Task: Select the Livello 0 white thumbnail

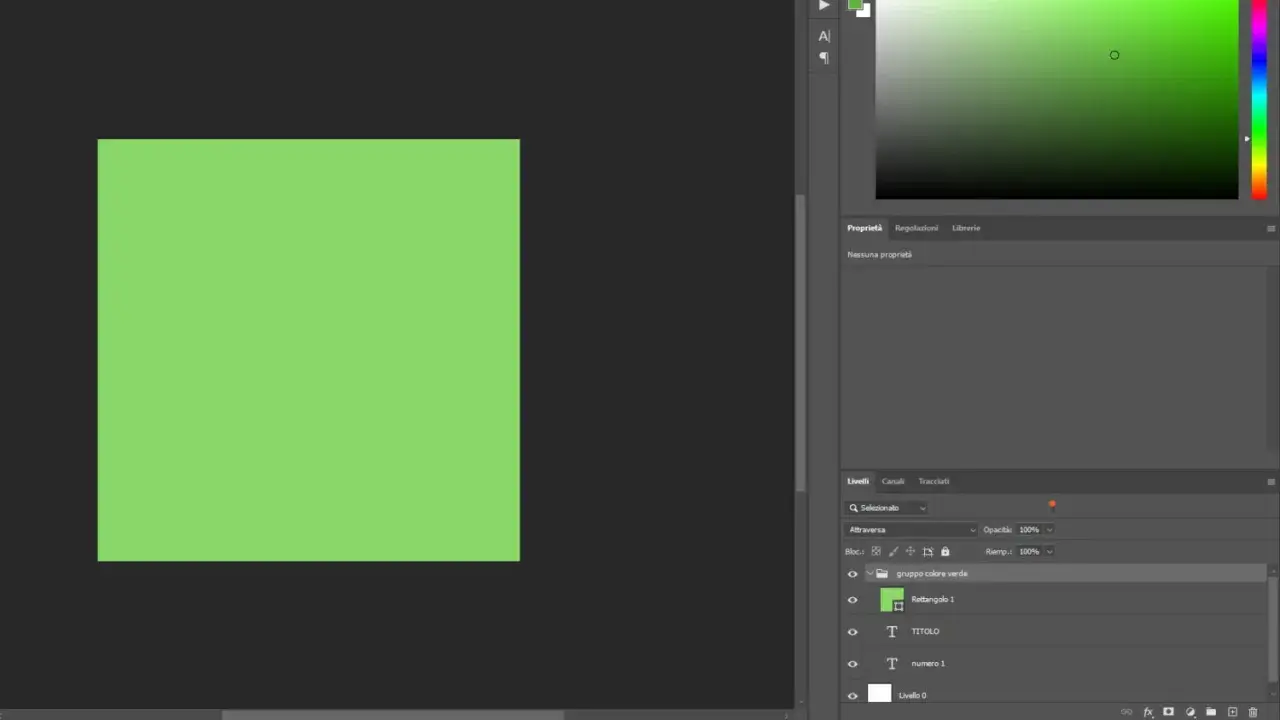Action: pos(879,693)
